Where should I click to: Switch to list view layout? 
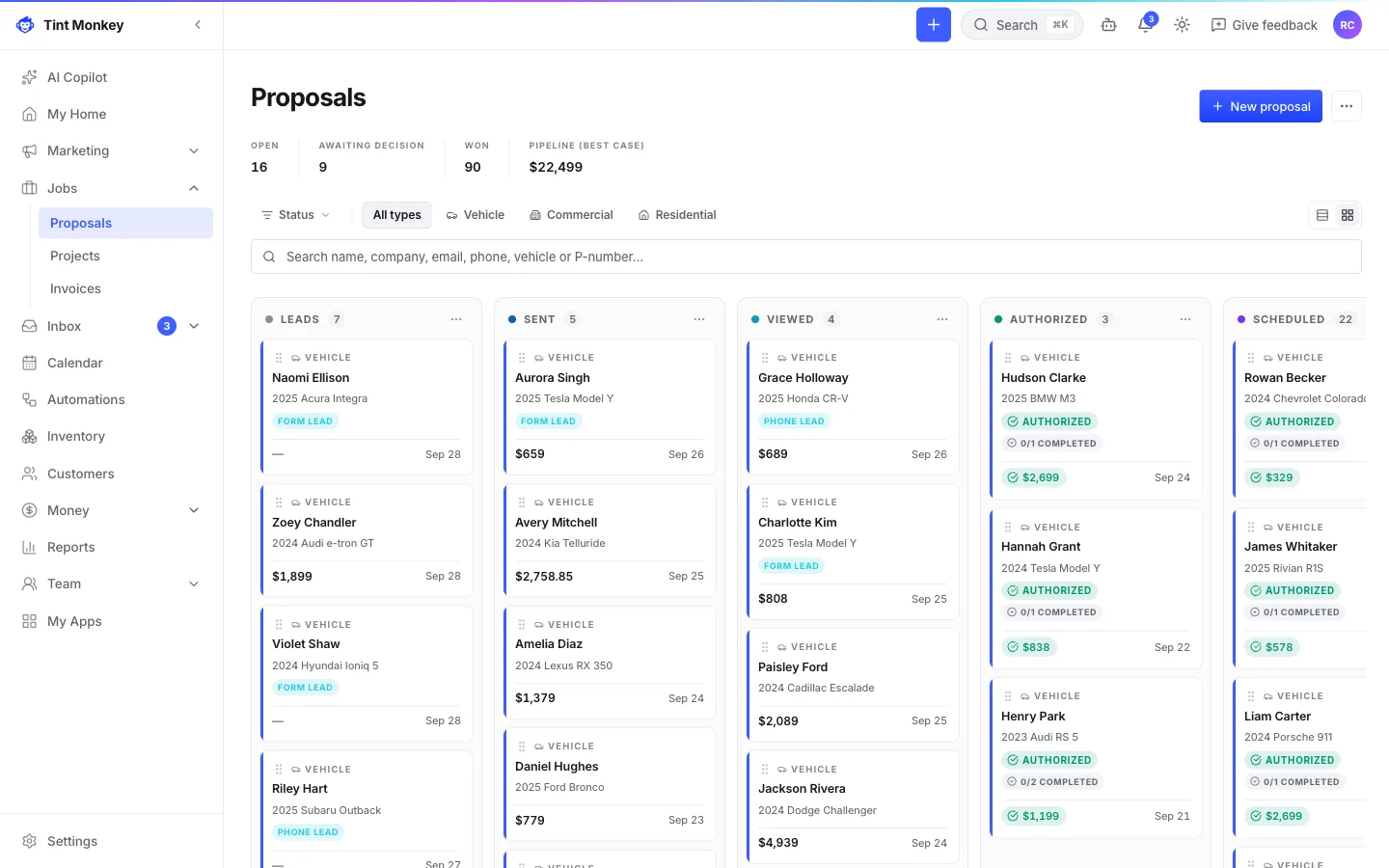click(x=1322, y=215)
